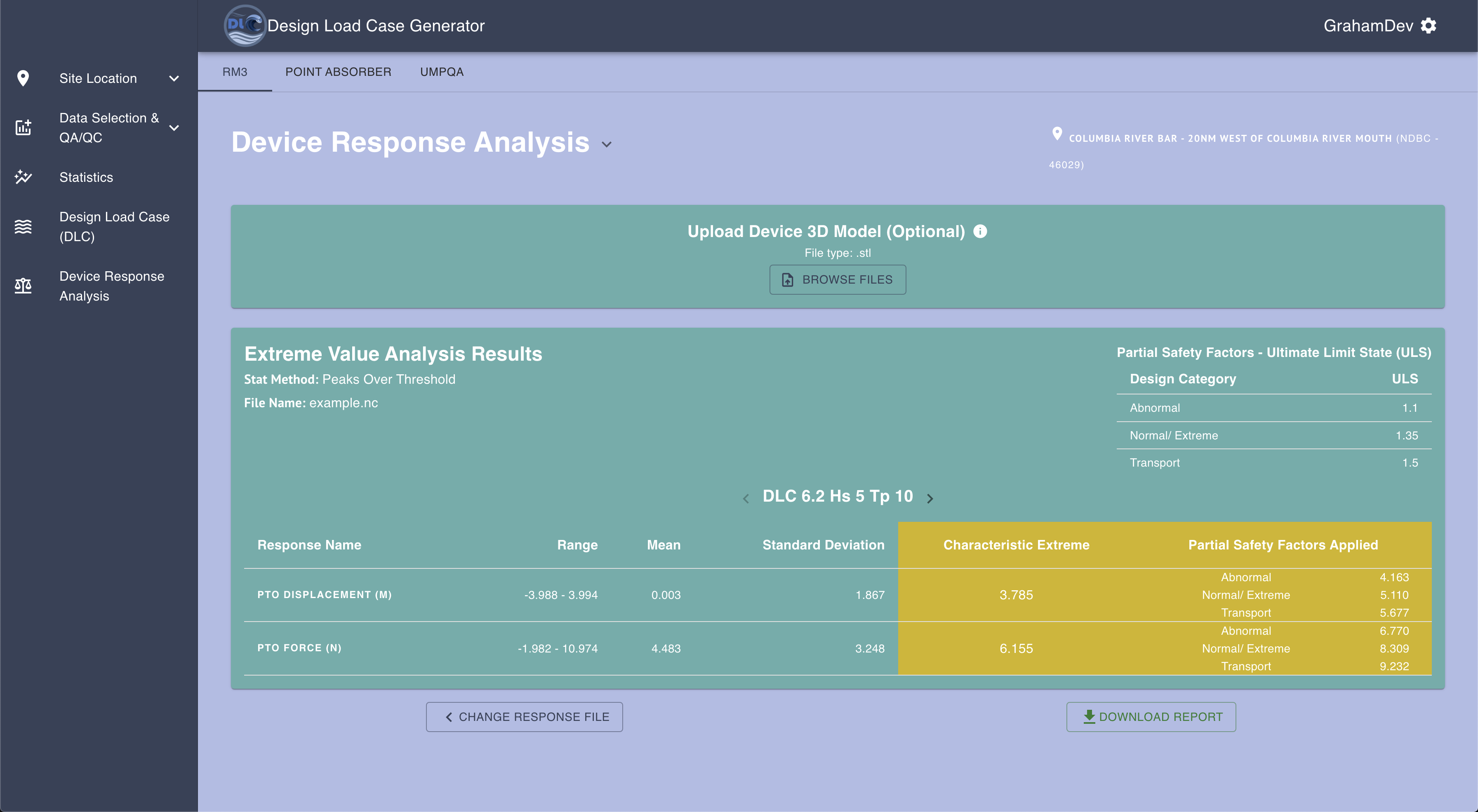Viewport: 1478px width, 812px height.
Task: Click the DLC wave logo in header
Action: 245,26
